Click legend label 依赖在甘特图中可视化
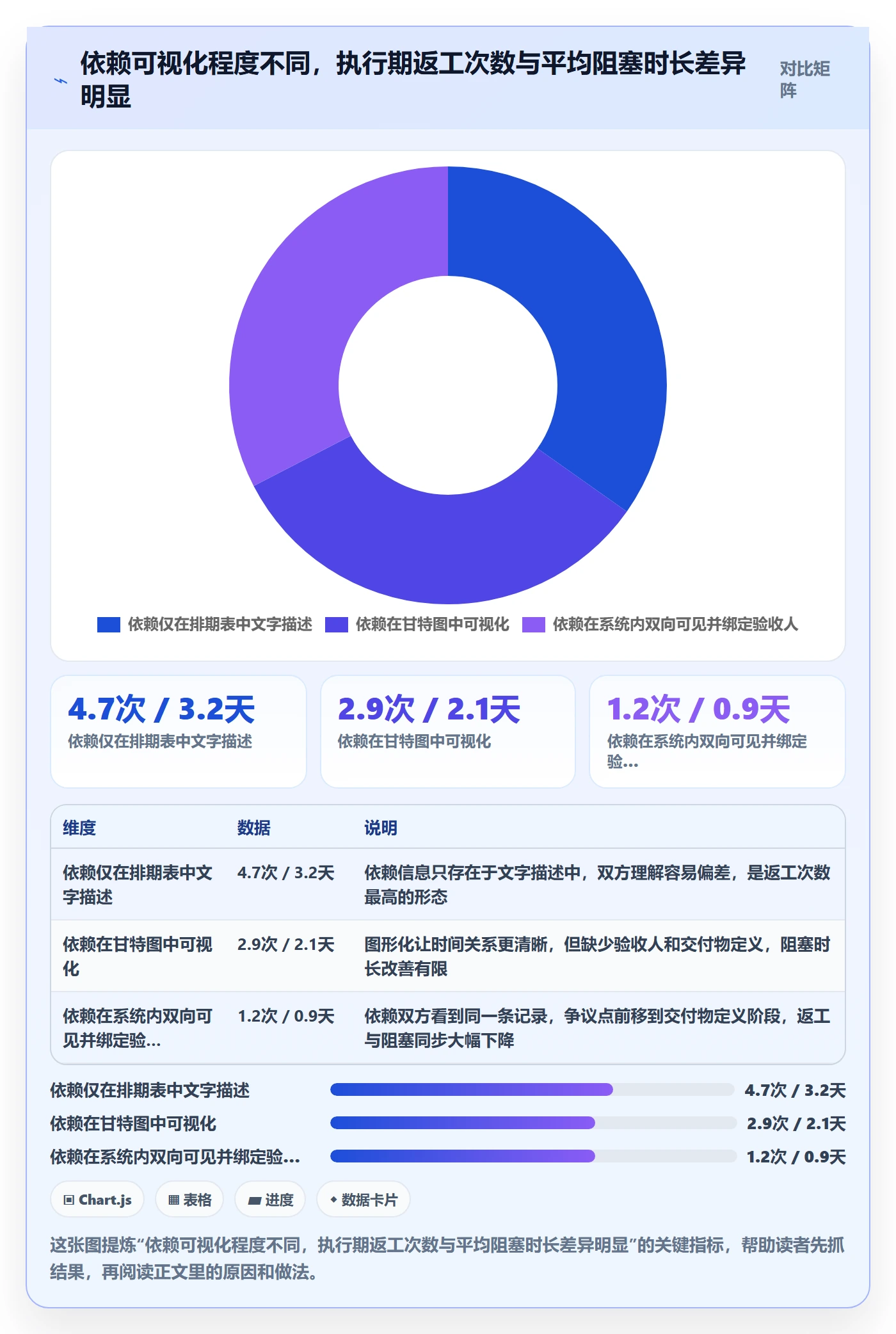The image size is (896, 1334). [x=433, y=625]
